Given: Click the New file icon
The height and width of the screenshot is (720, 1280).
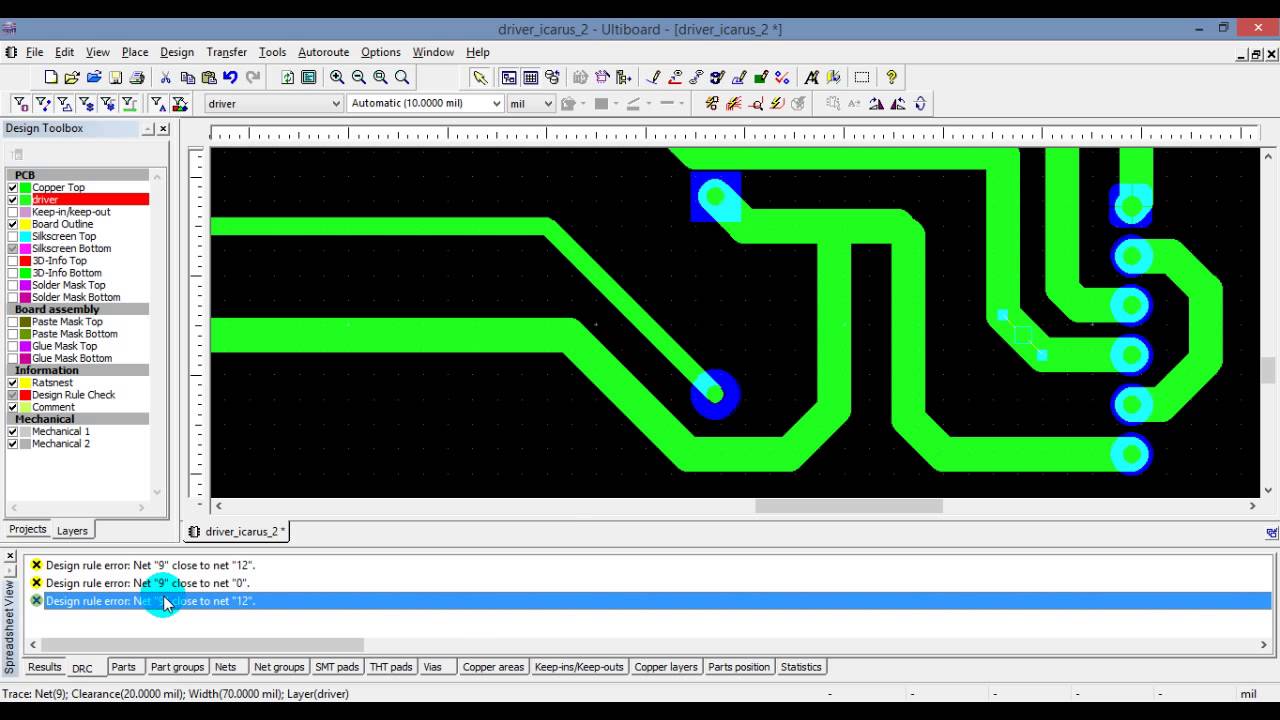Looking at the screenshot, I should pos(51,77).
